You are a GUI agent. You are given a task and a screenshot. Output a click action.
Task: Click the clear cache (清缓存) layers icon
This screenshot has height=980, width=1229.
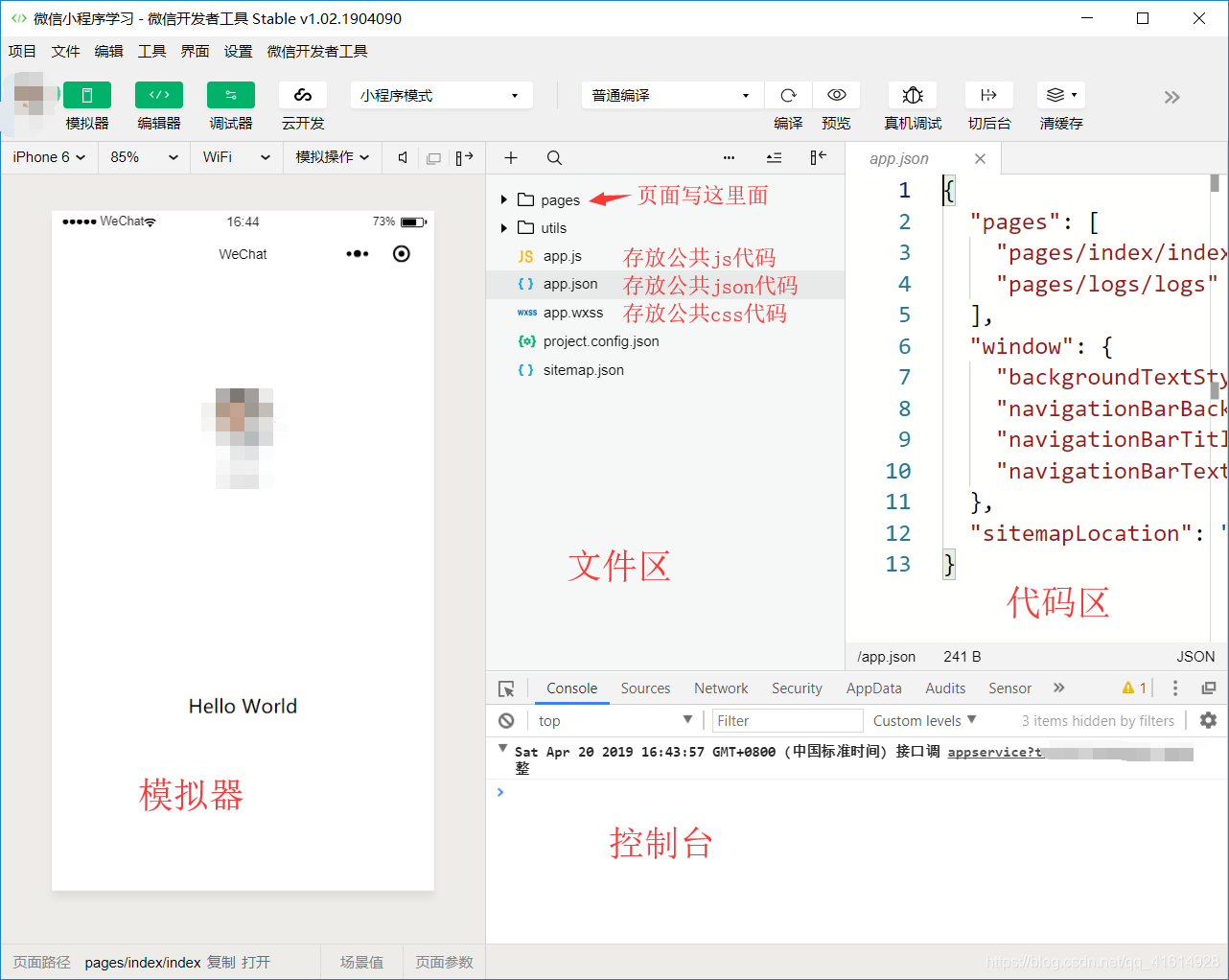click(1061, 95)
